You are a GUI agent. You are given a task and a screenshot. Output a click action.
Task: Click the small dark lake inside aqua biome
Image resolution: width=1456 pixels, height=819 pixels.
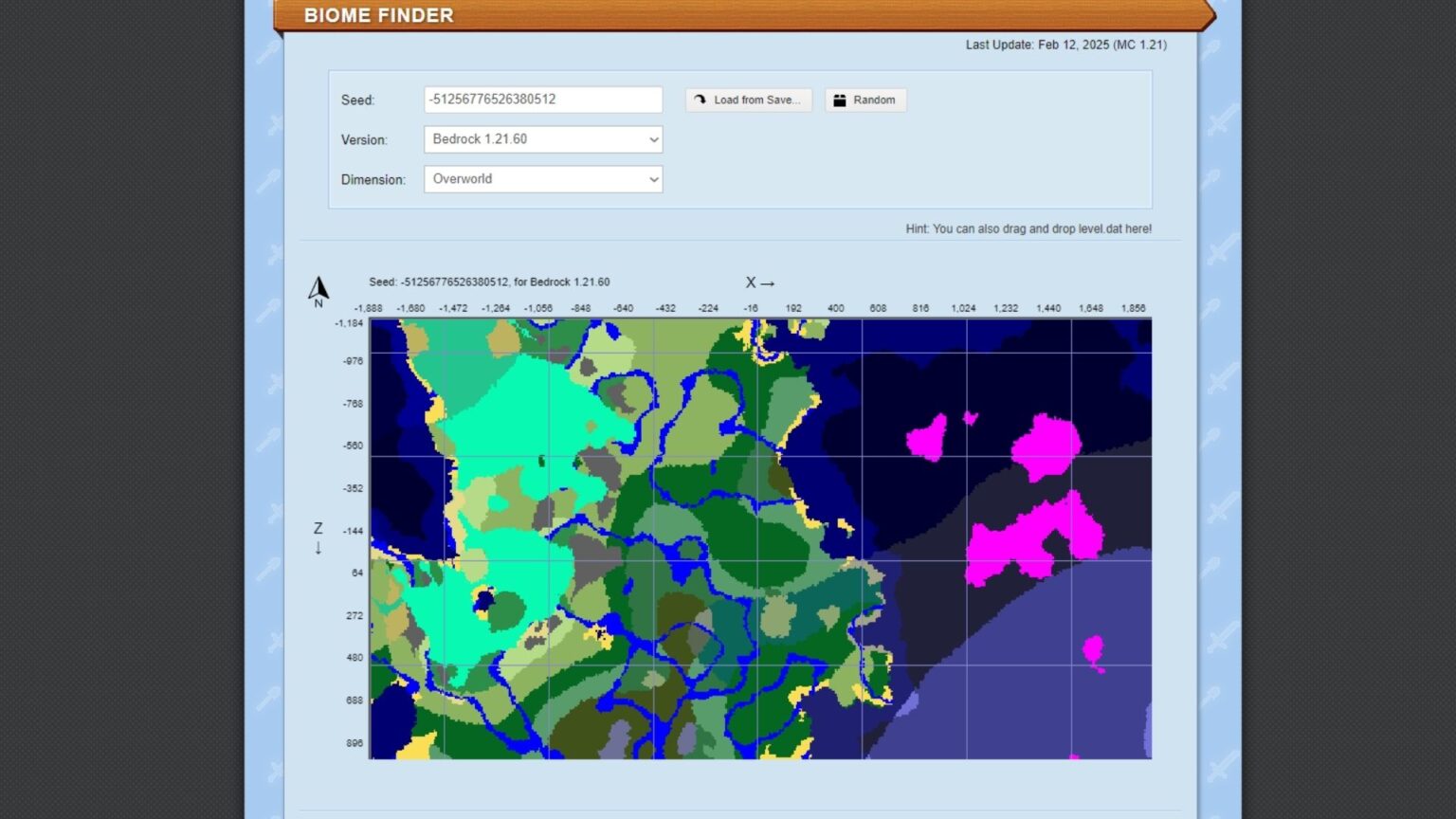click(484, 600)
